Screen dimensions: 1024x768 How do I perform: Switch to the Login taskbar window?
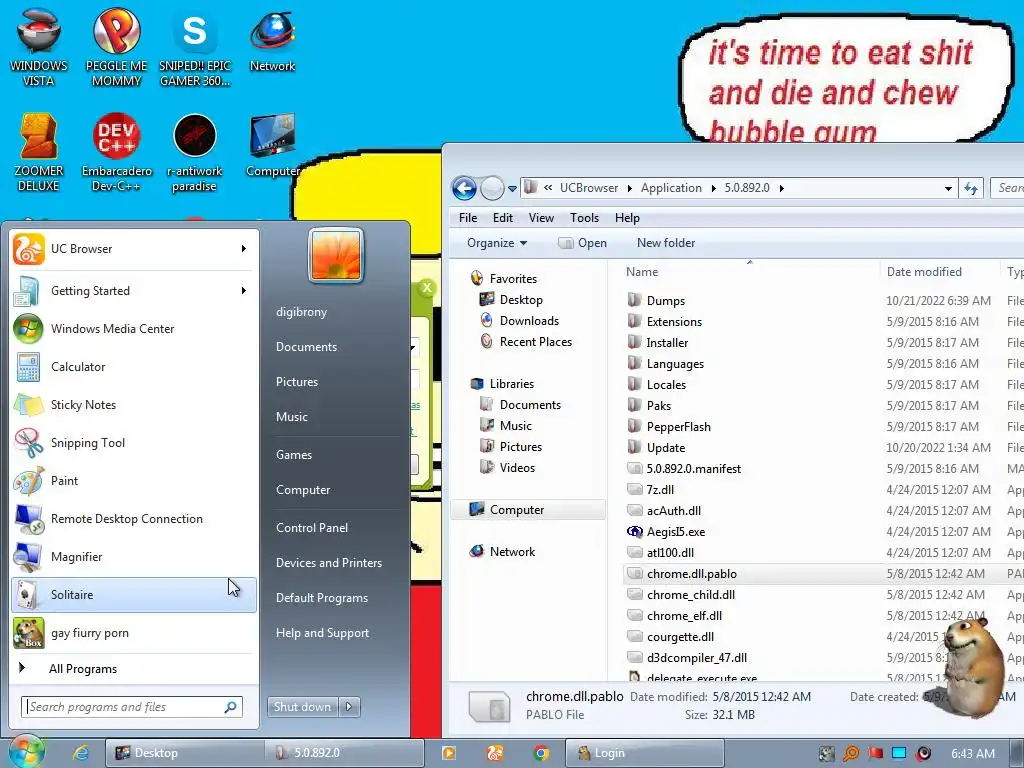644,753
